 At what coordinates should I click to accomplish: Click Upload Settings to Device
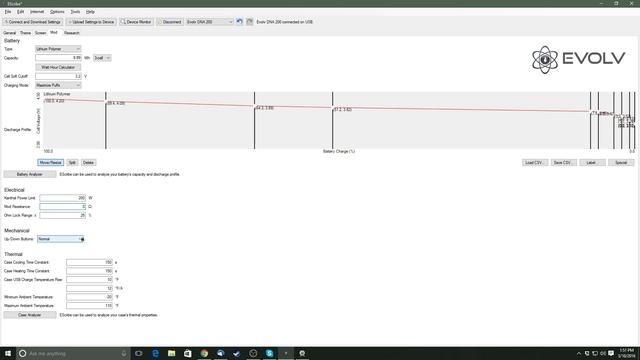click(91, 22)
